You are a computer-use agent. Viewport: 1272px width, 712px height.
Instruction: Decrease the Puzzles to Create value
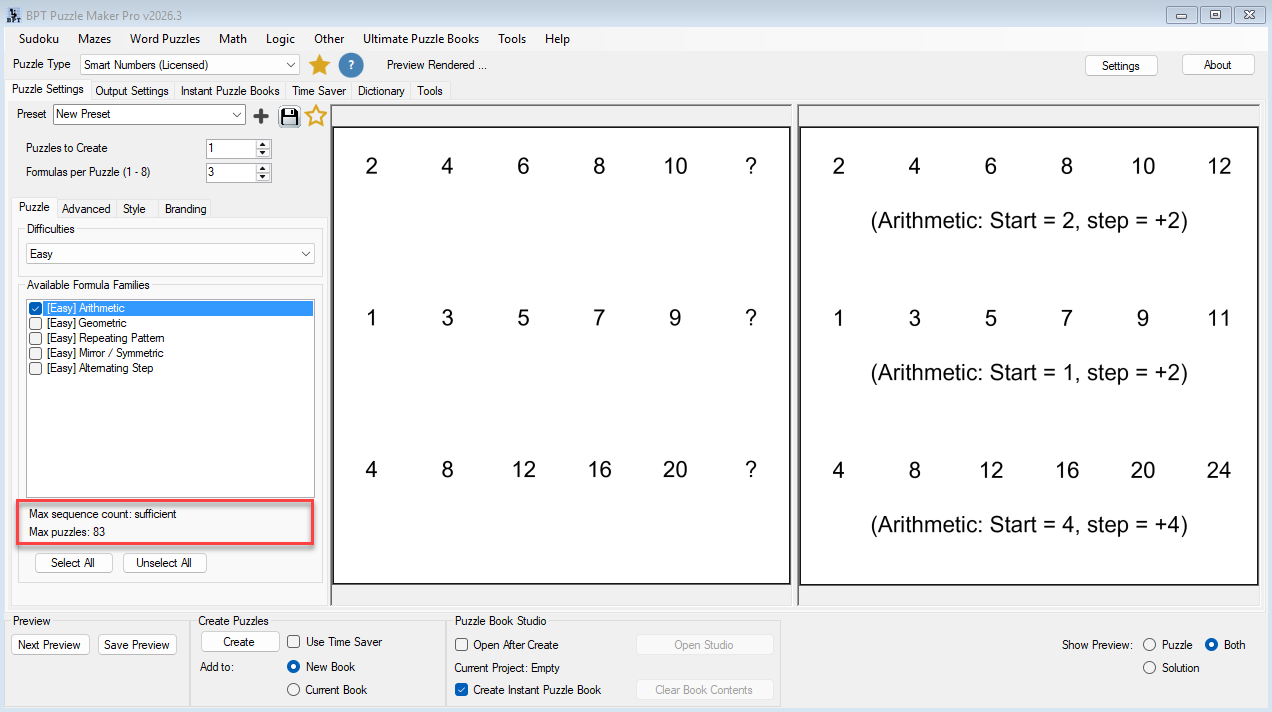point(263,153)
